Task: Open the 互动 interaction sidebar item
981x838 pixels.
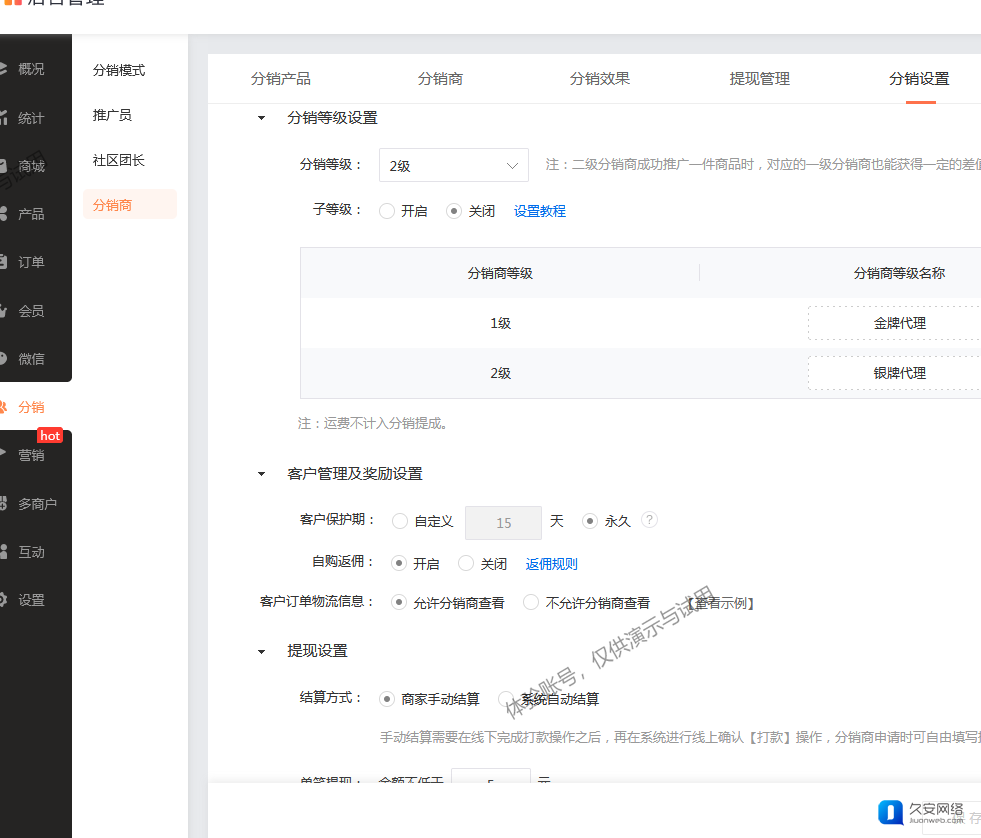Action: (30, 551)
